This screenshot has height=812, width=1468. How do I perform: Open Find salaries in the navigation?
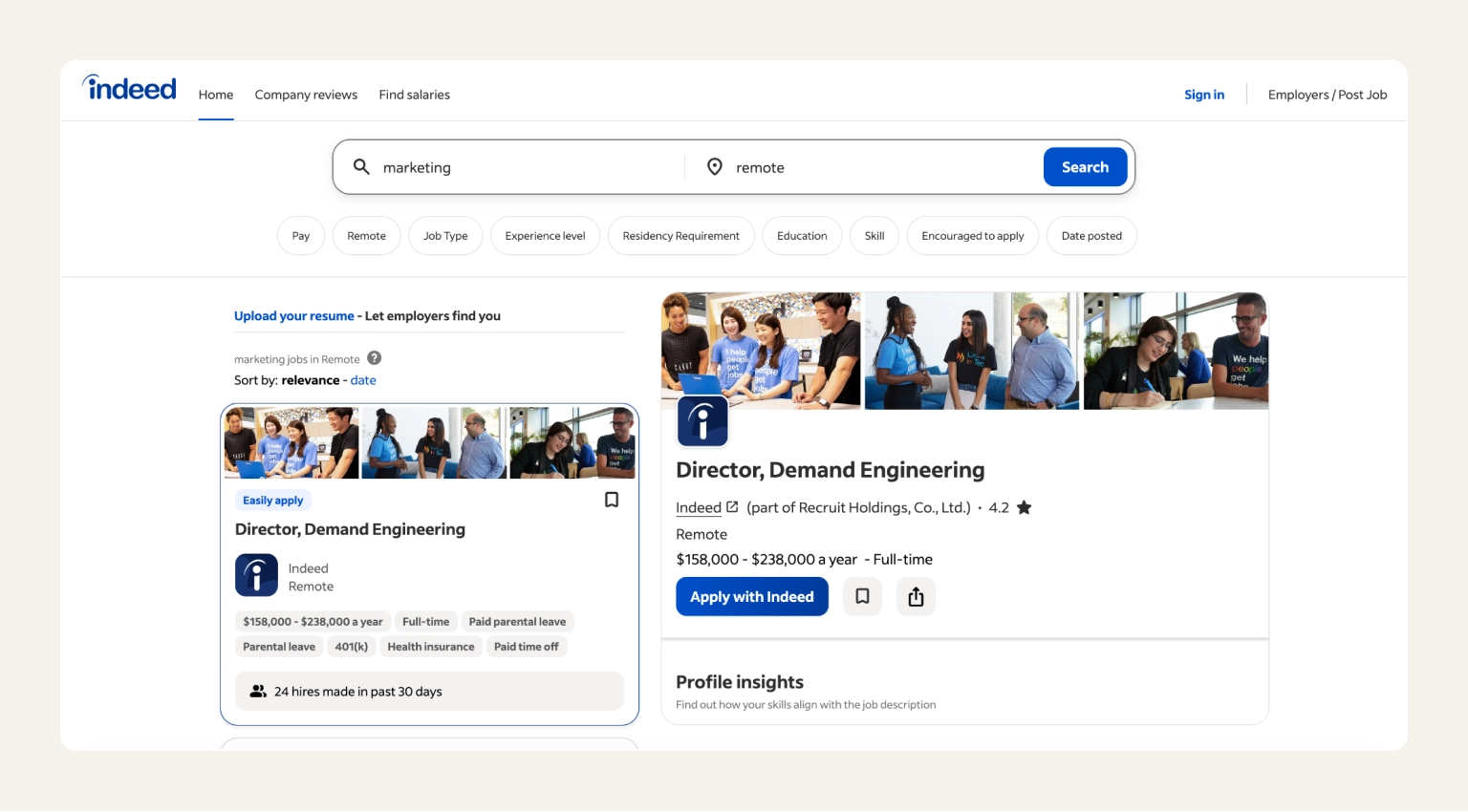coord(414,95)
